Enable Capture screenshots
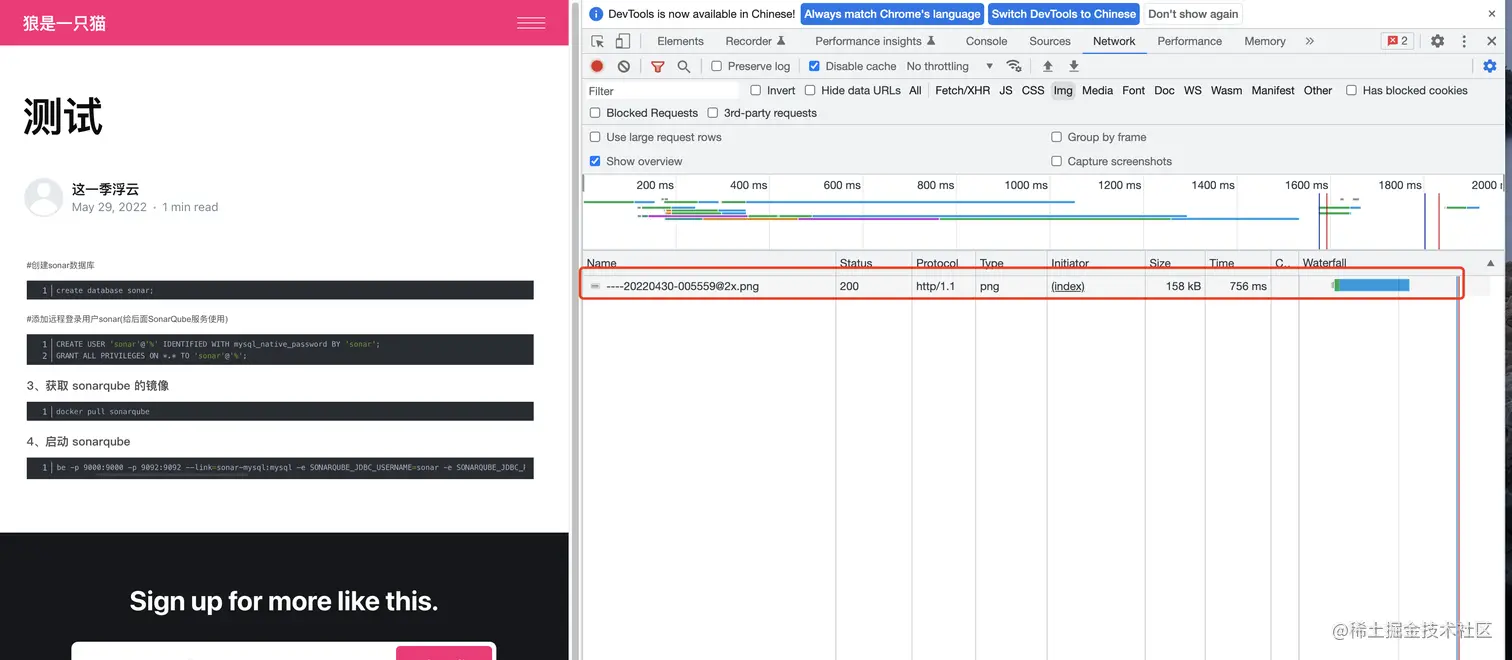The height and width of the screenshot is (660, 1512). tap(1056, 161)
